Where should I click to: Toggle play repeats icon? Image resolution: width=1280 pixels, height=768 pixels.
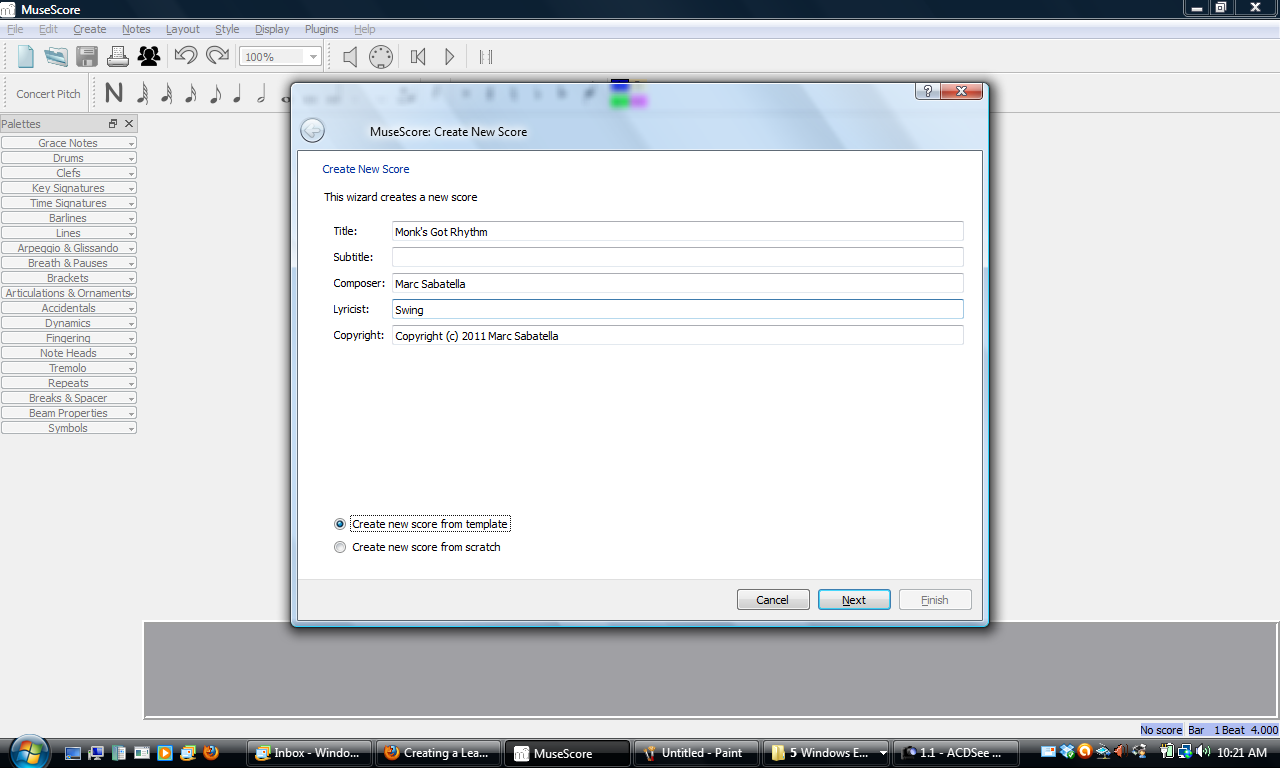486,57
